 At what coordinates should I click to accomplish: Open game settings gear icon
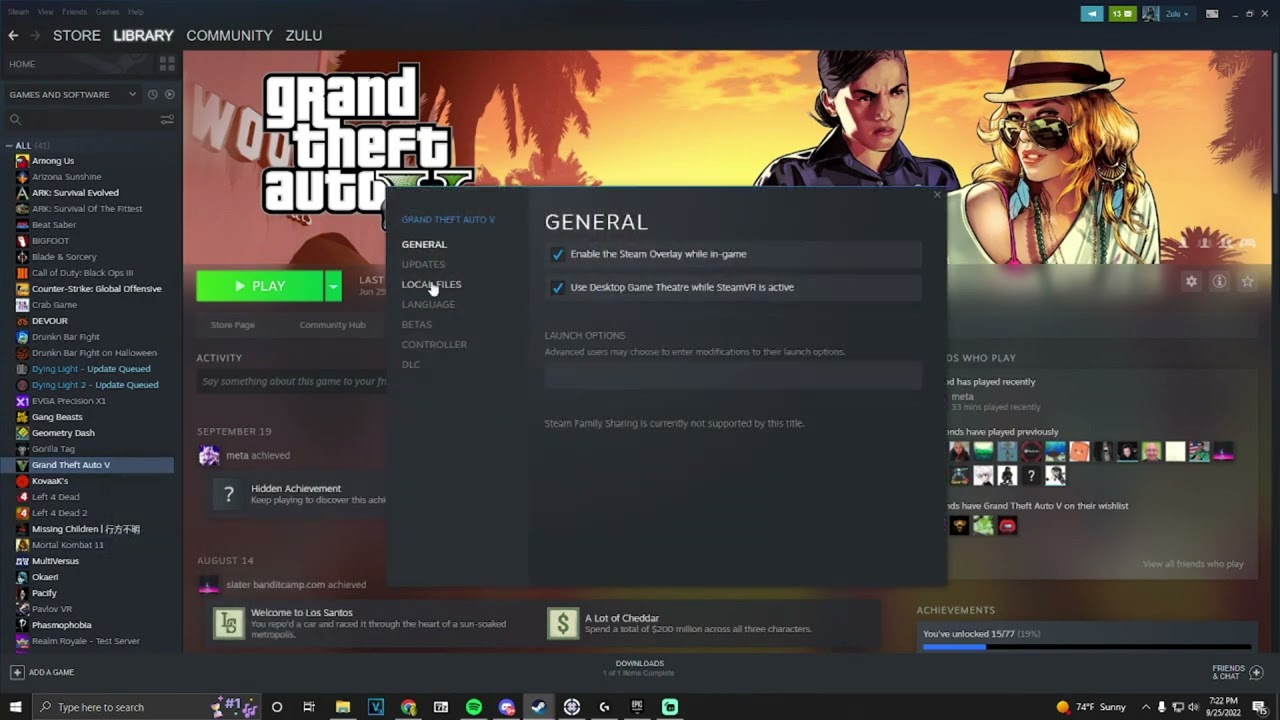[x=1191, y=282]
